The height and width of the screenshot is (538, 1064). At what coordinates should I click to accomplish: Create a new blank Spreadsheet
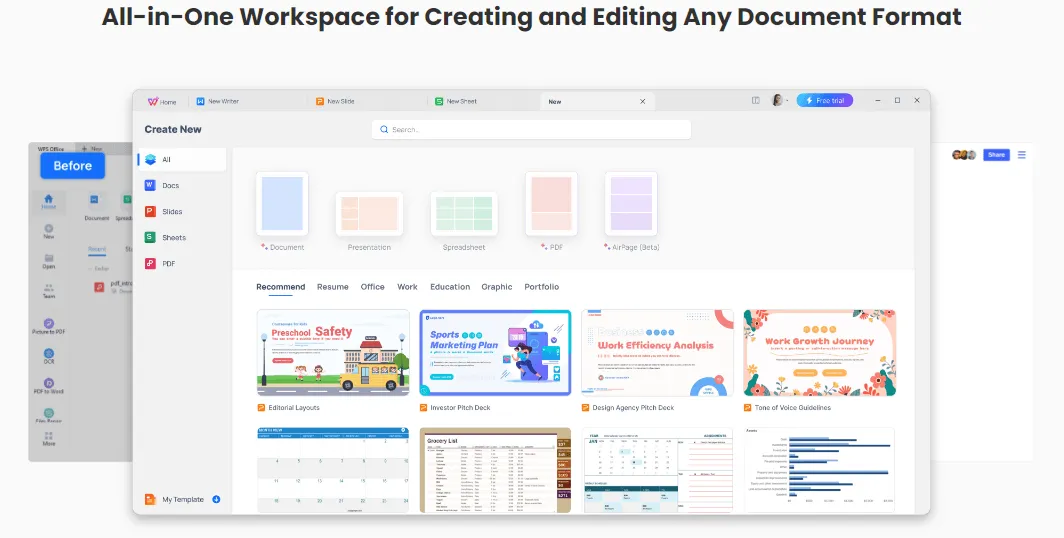coord(464,215)
